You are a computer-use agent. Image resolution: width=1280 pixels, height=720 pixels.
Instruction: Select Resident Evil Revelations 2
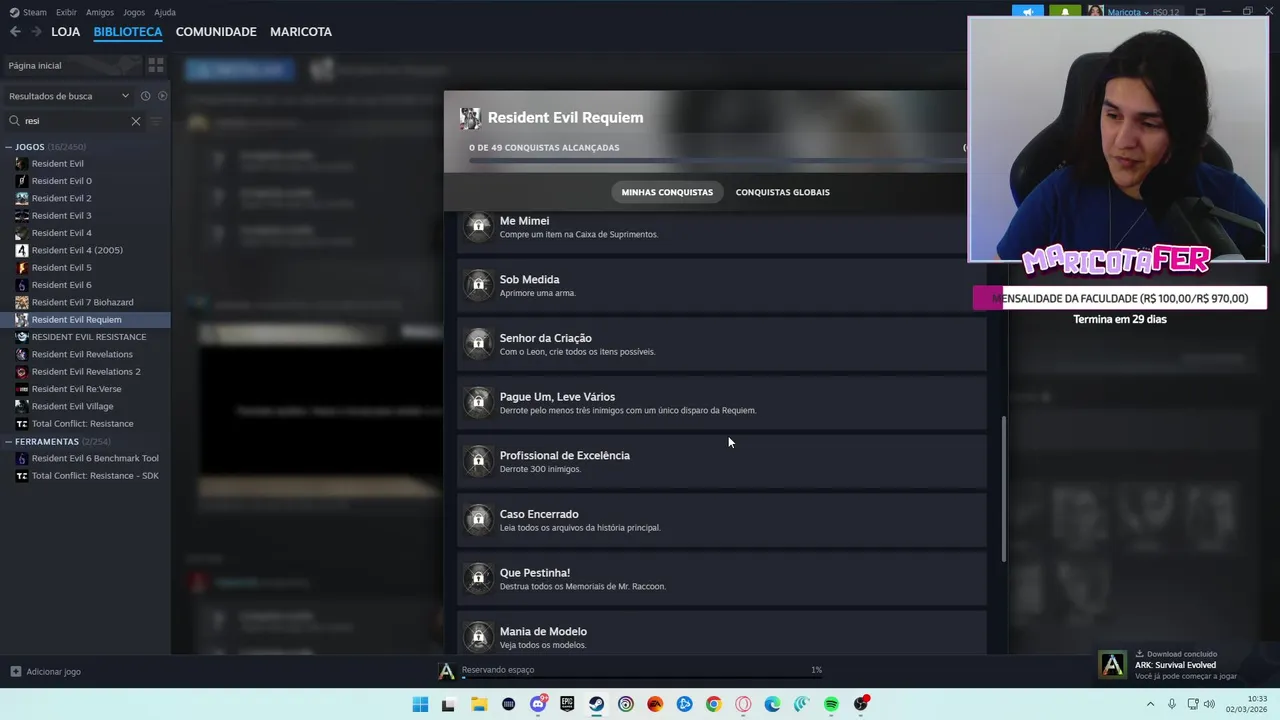coord(85,372)
